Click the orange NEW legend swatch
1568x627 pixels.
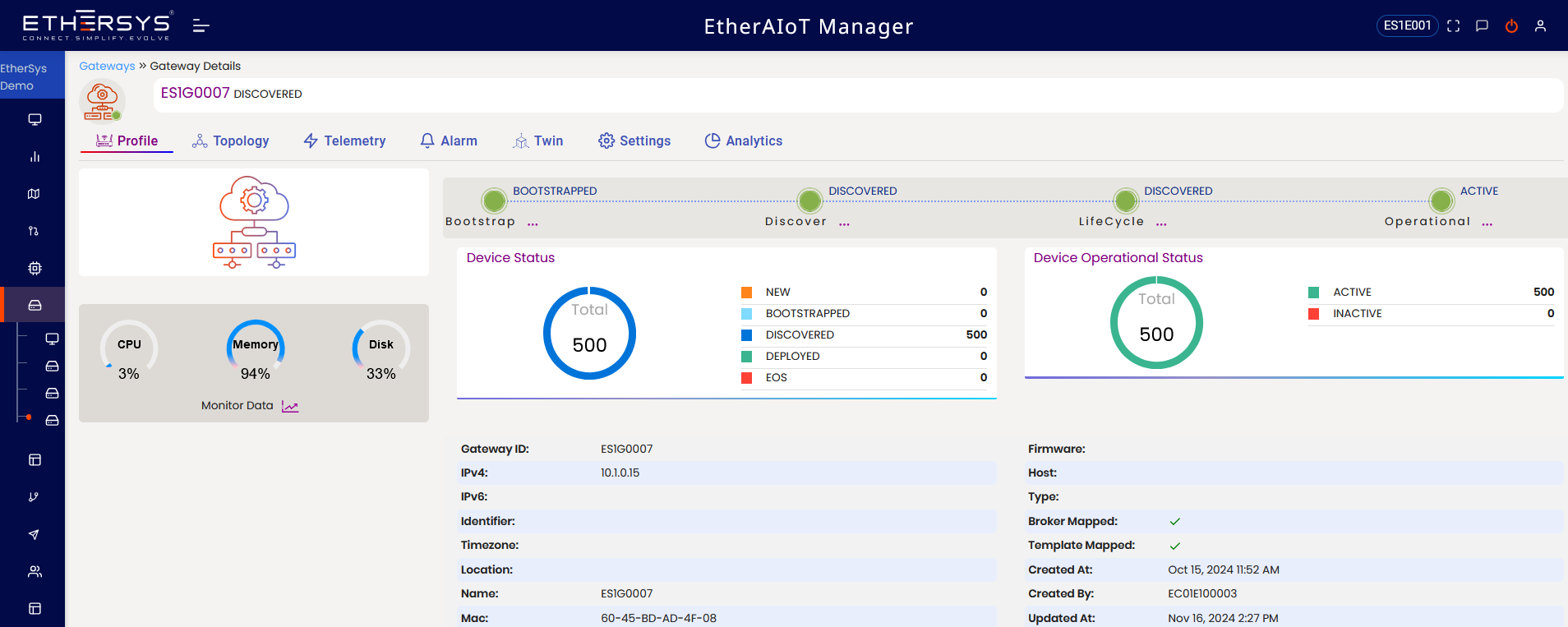click(746, 293)
